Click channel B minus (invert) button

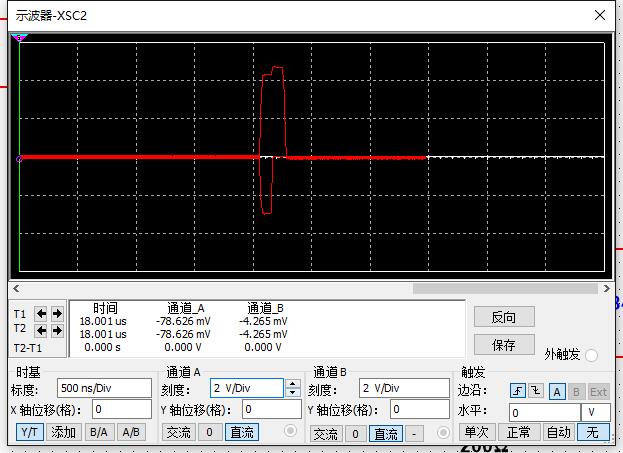coord(415,434)
